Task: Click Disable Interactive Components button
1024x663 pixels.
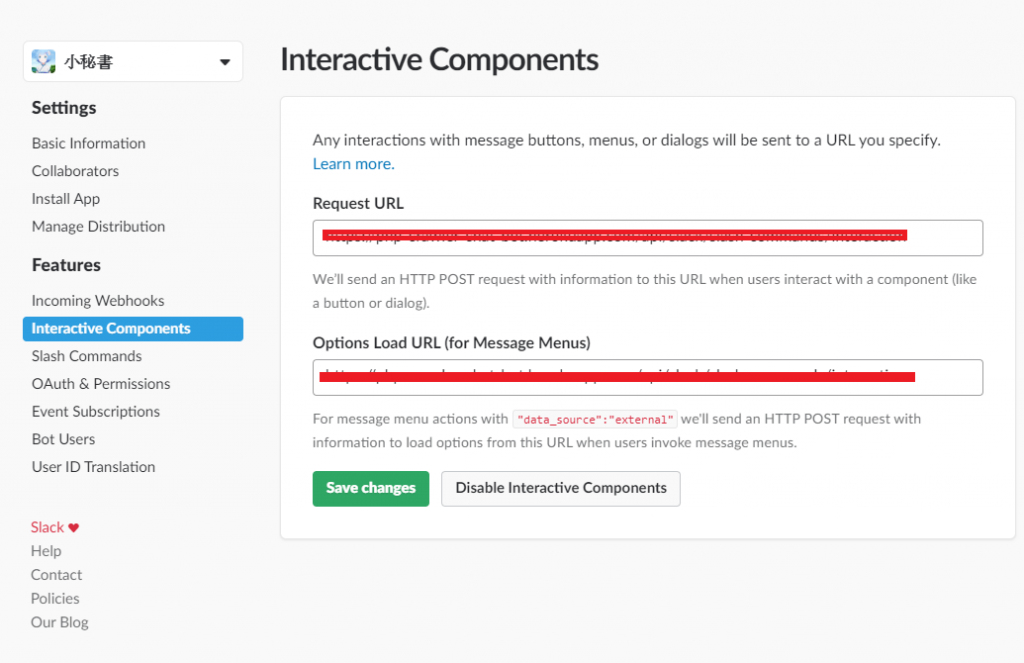Action: coord(560,488)
